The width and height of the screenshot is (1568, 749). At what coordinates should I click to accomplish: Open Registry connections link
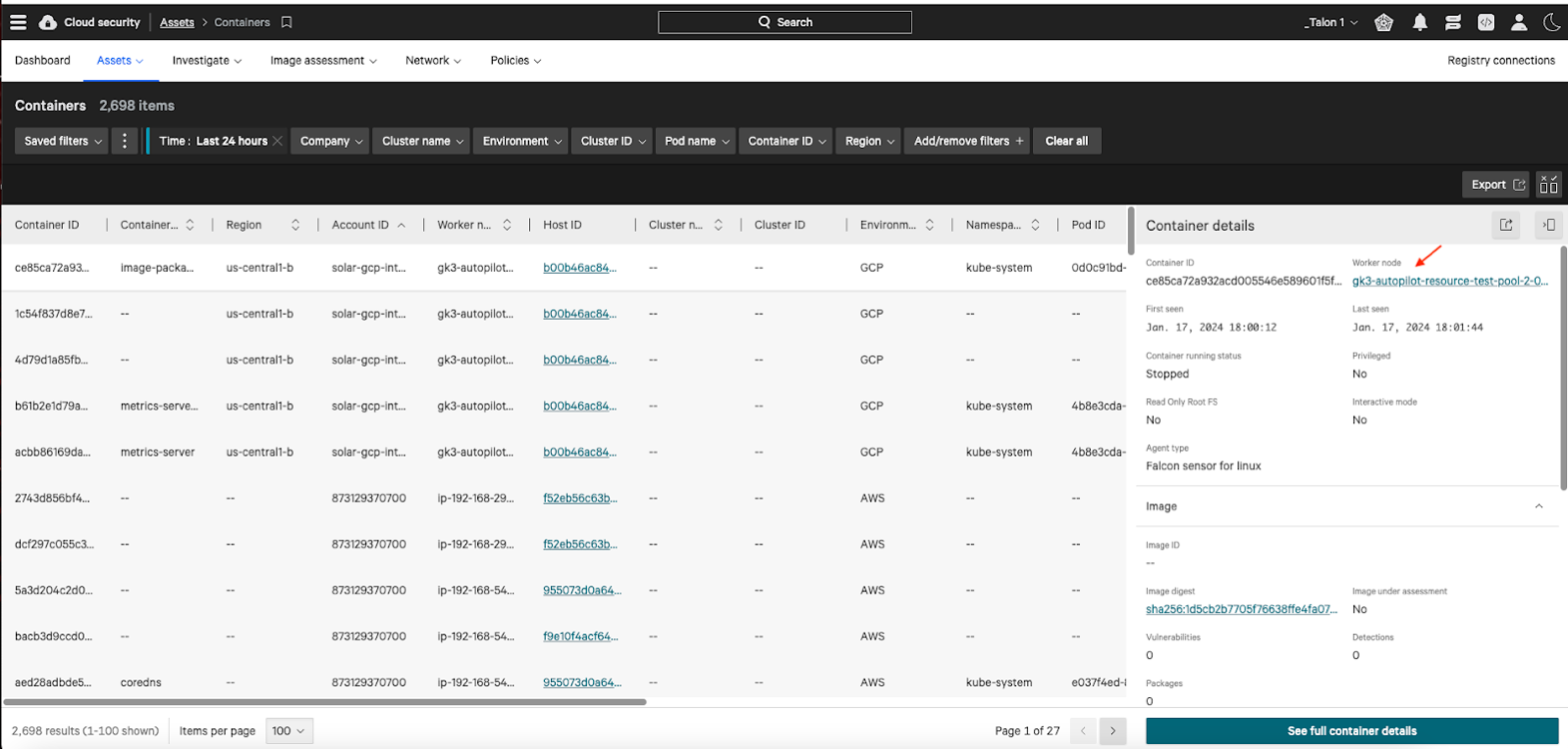(x=1501, y=61)
